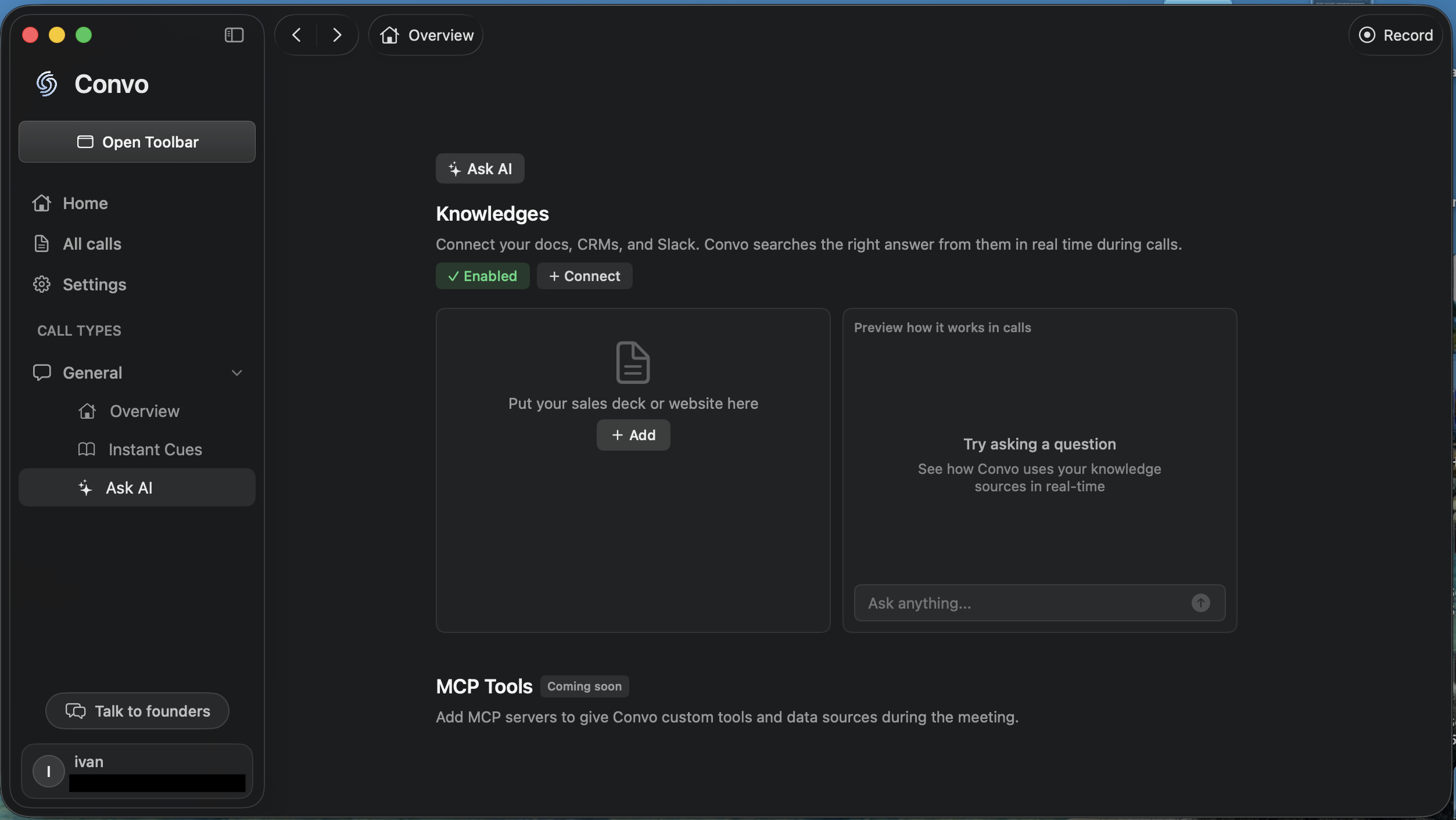Image resolution: width=1456 pixels, height=820 pixels.
Task: Click the send arrow in Ask anything
Action: (x=1200, y=603)
